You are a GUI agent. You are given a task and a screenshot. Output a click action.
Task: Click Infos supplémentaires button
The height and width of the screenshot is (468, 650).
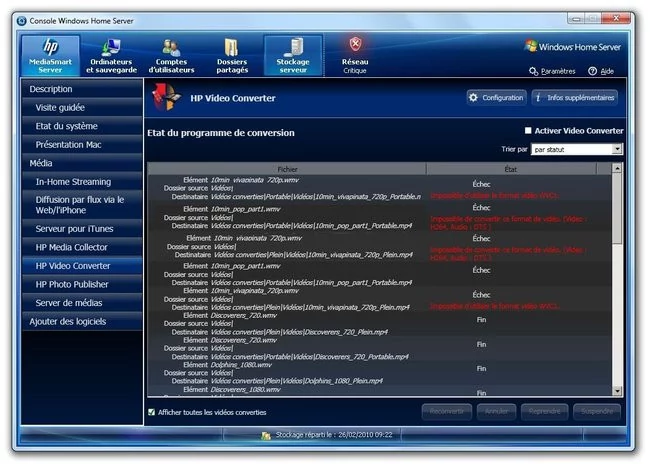point(575,98)
